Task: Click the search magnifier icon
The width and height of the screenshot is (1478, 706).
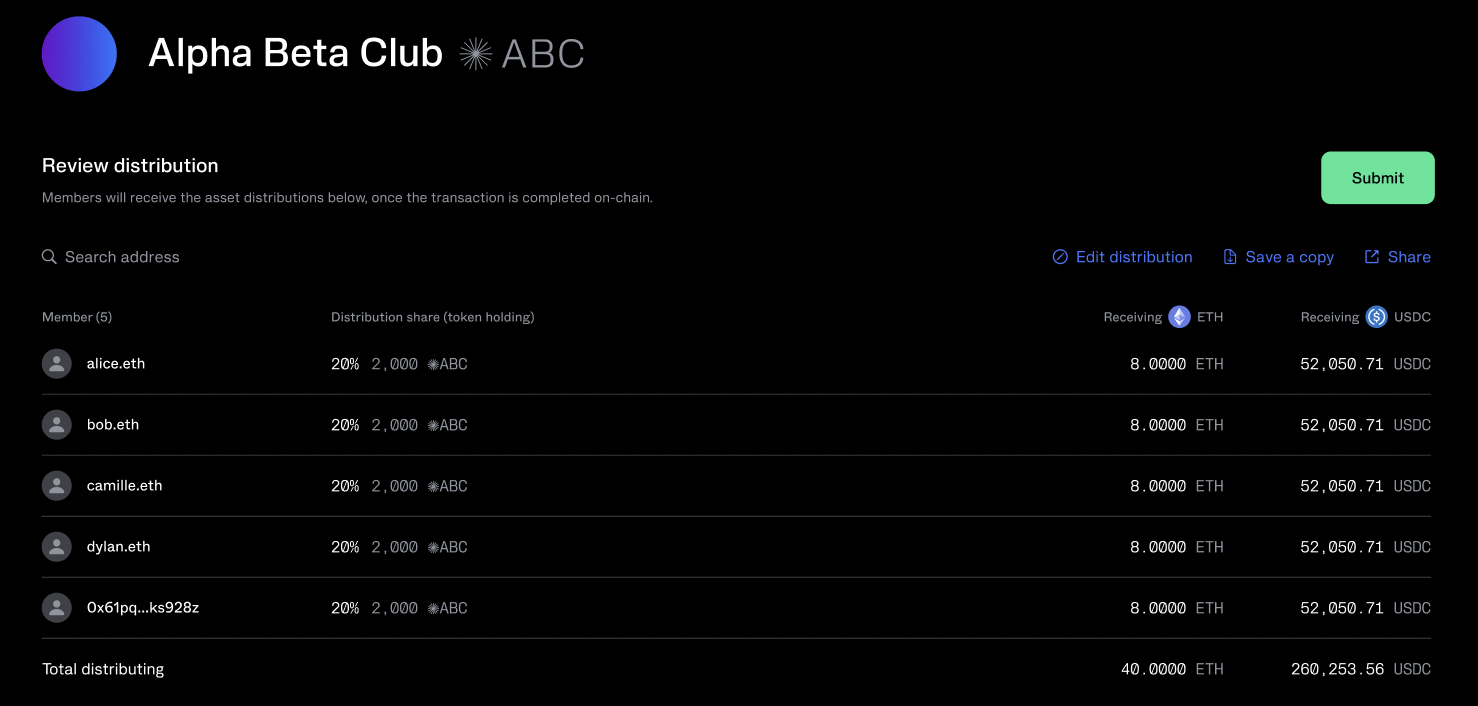Action: (x=49, y=257)
